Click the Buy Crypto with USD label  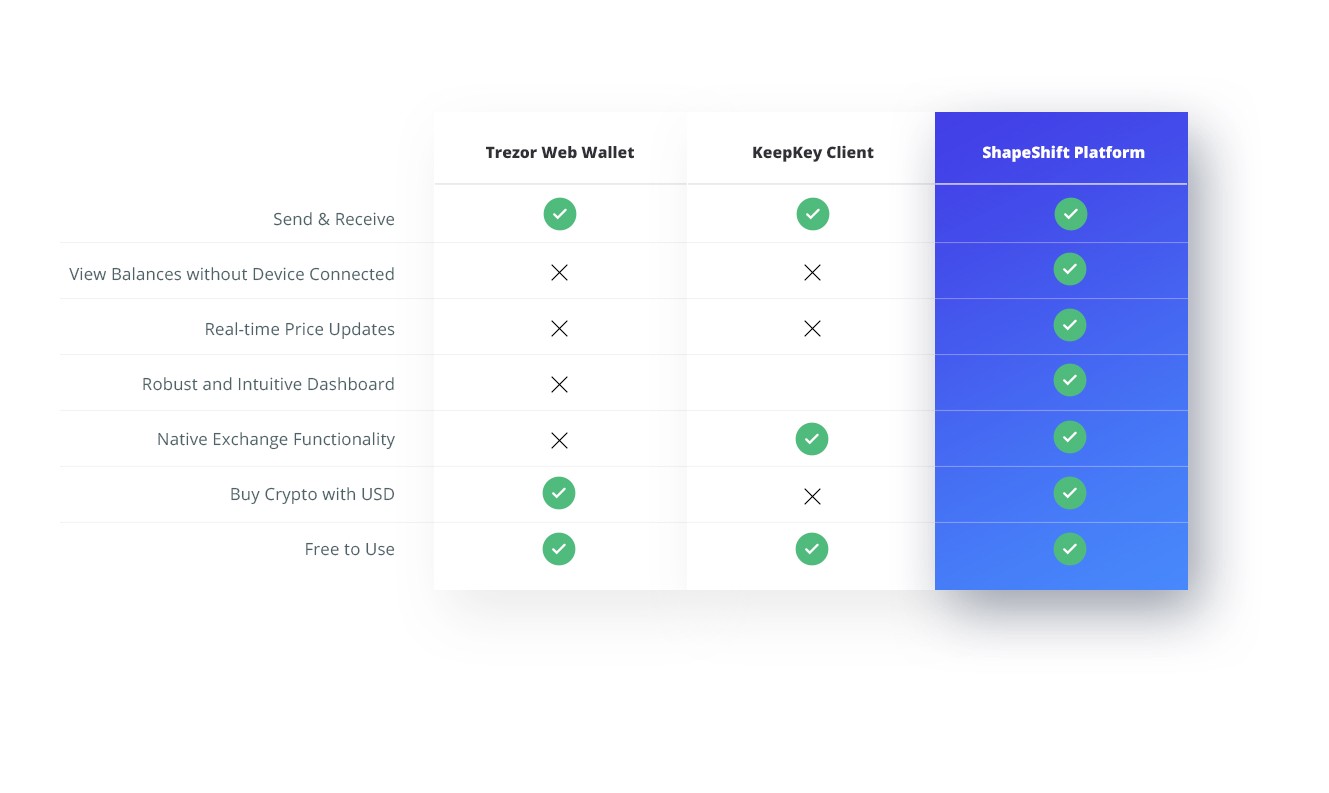pos(312,494)
